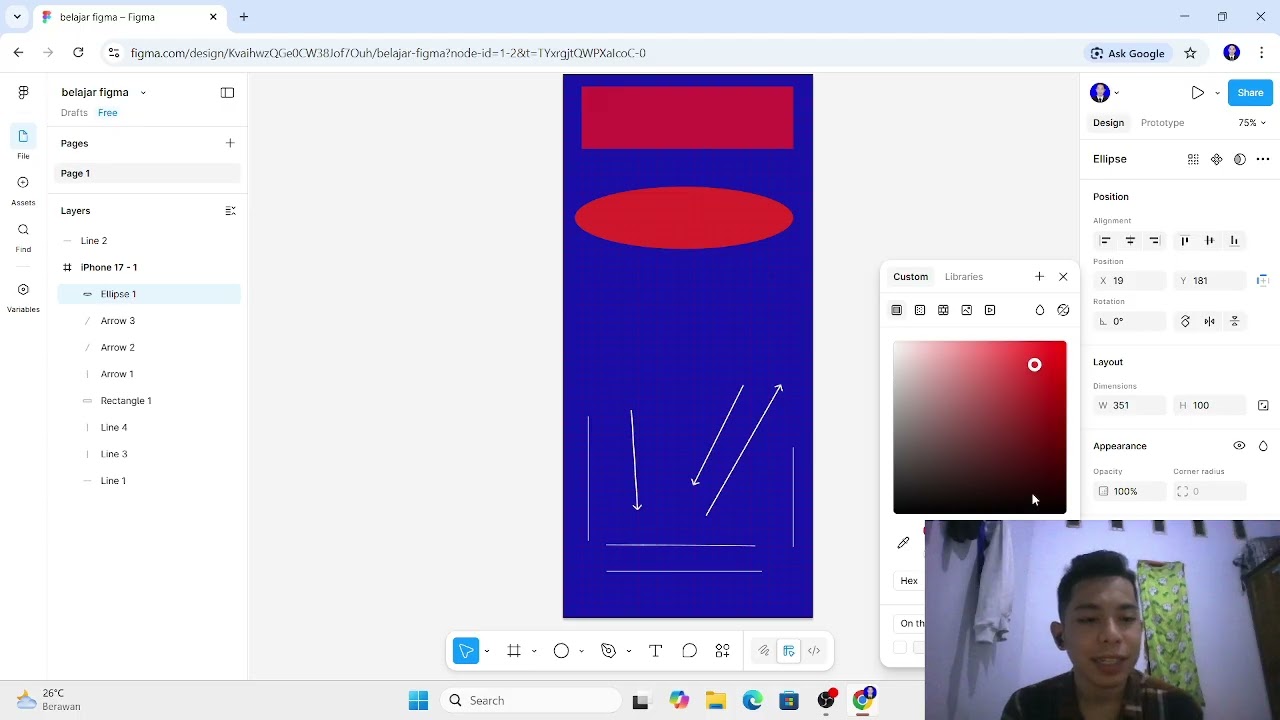Align horizontal centers
This screenshot has width=1280, height=720.
pyautogui.click(x=1130, y=240)
